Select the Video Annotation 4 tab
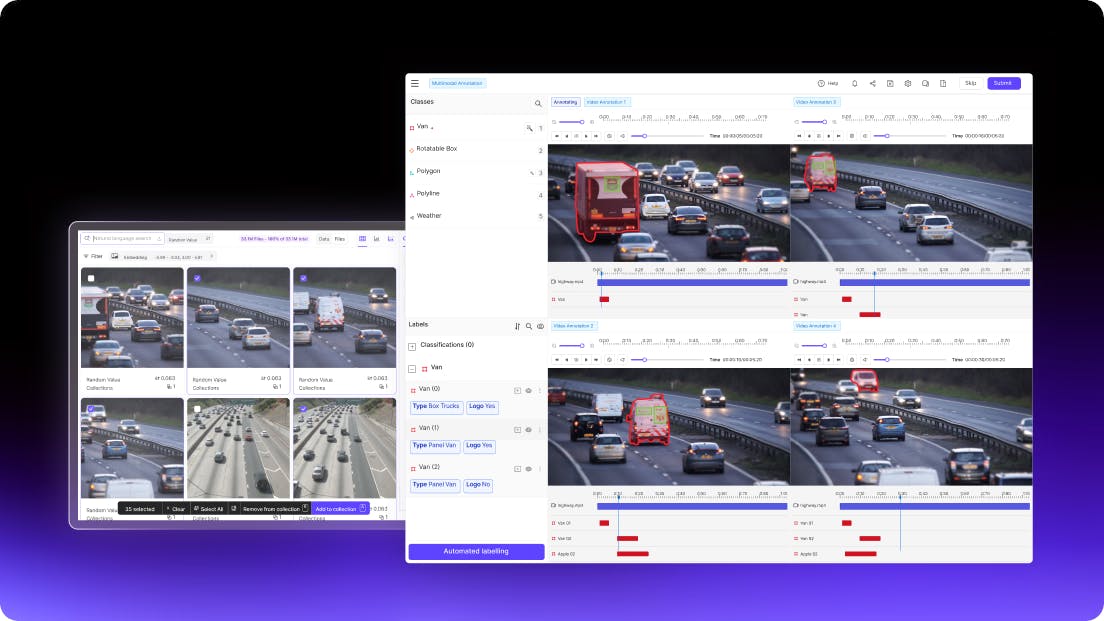Screen dimensions: 1104x621 click(816, 326)
